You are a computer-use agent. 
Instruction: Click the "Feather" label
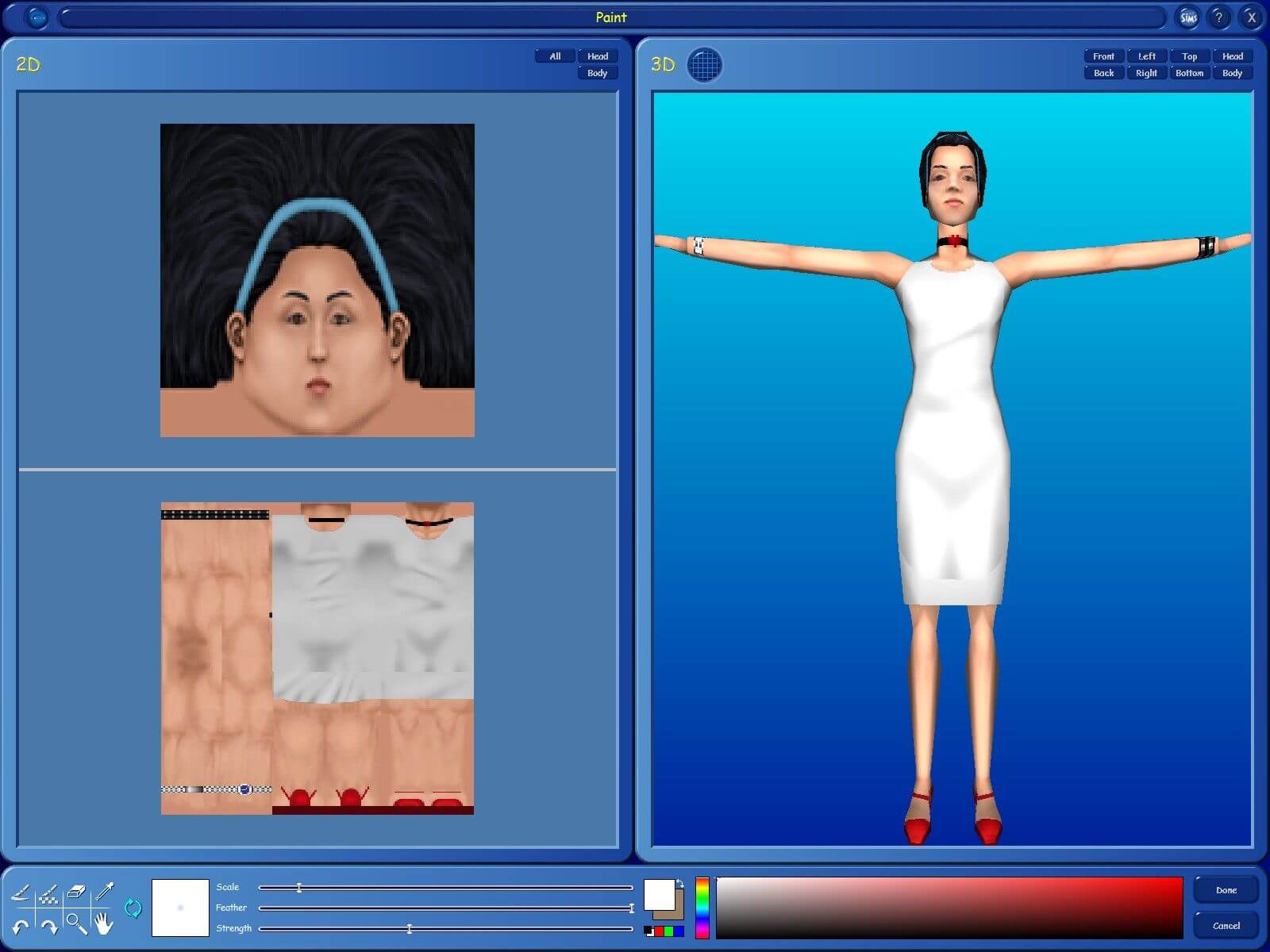click(x=232, y=908)
